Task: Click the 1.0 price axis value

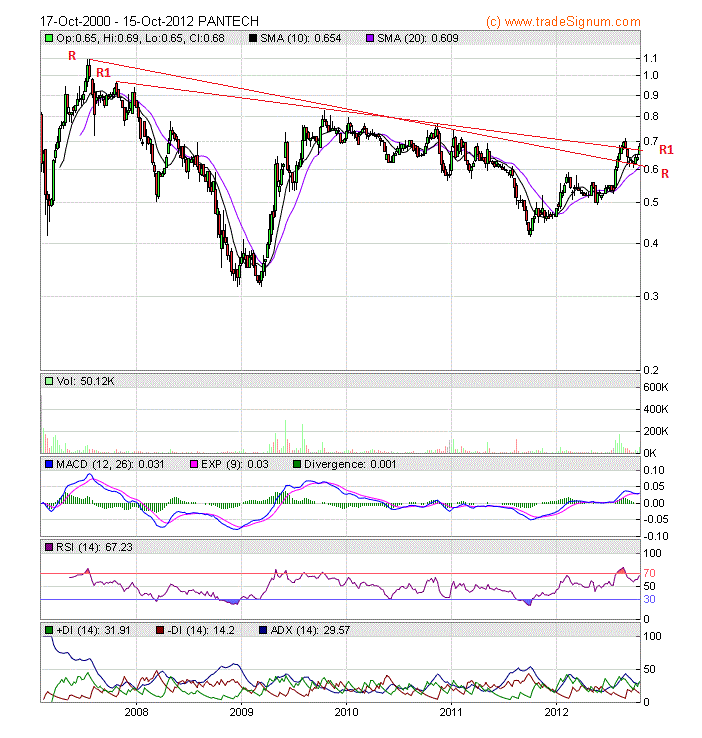Action: (x=651, y=75)
